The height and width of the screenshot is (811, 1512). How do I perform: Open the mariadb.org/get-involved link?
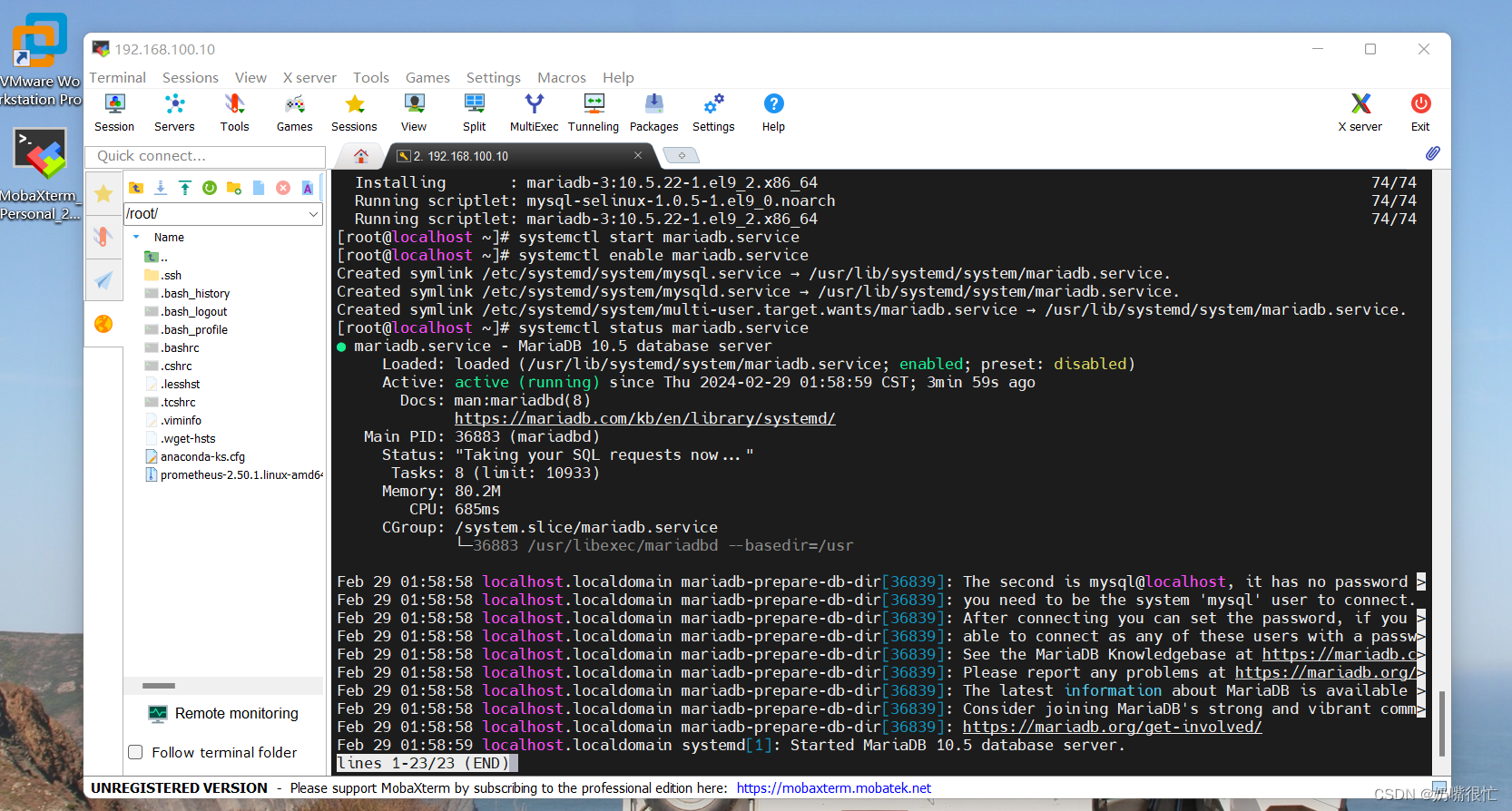pyautogui.click(x=1112, y=727)
